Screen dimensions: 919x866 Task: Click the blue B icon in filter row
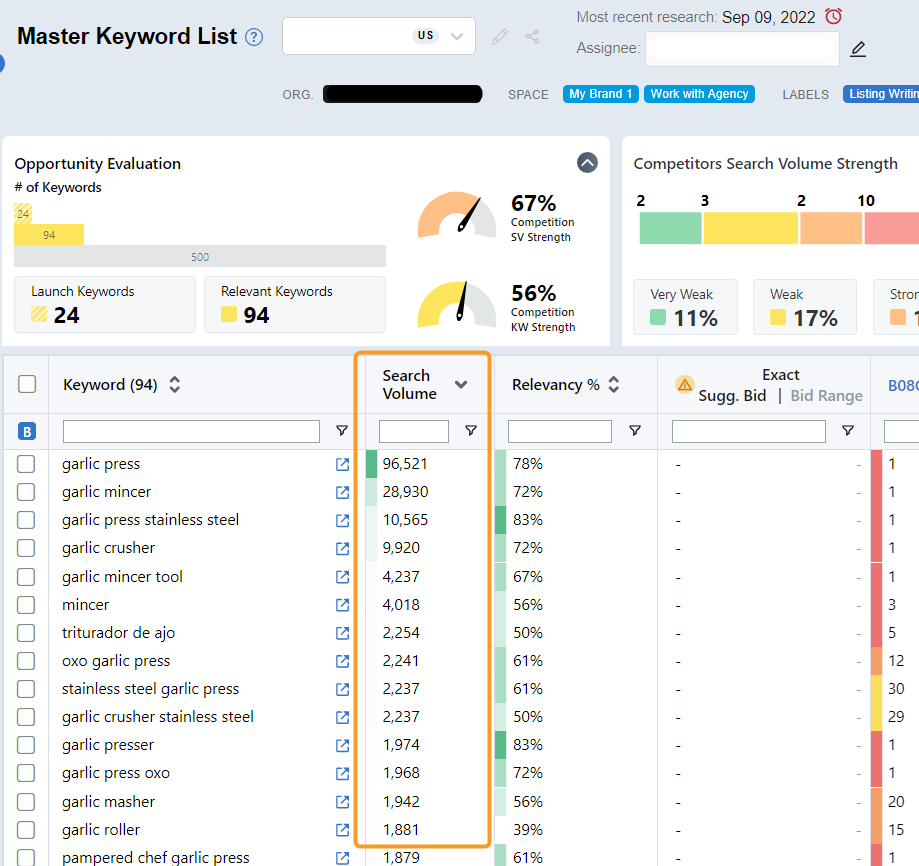pyautogui.click(x=27, y=431)
